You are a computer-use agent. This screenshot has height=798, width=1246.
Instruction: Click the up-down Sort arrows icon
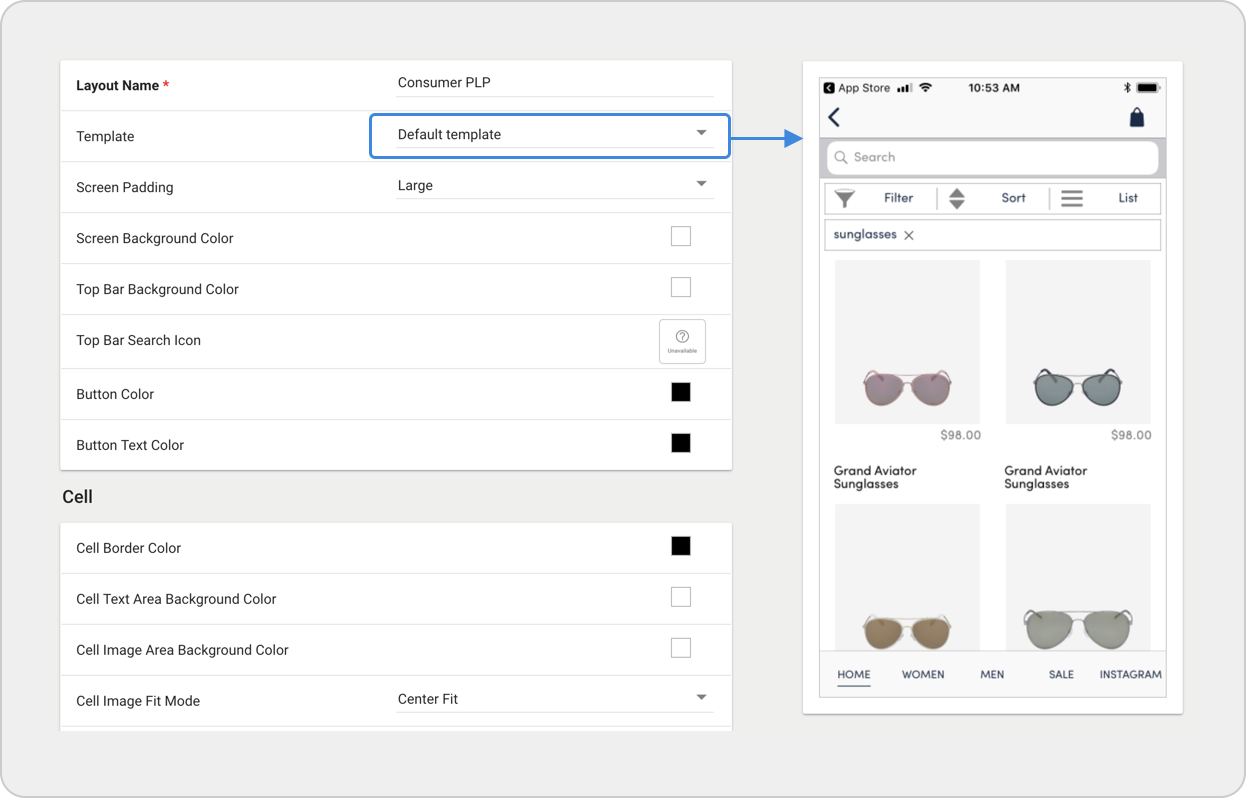[x=957, y=198]
